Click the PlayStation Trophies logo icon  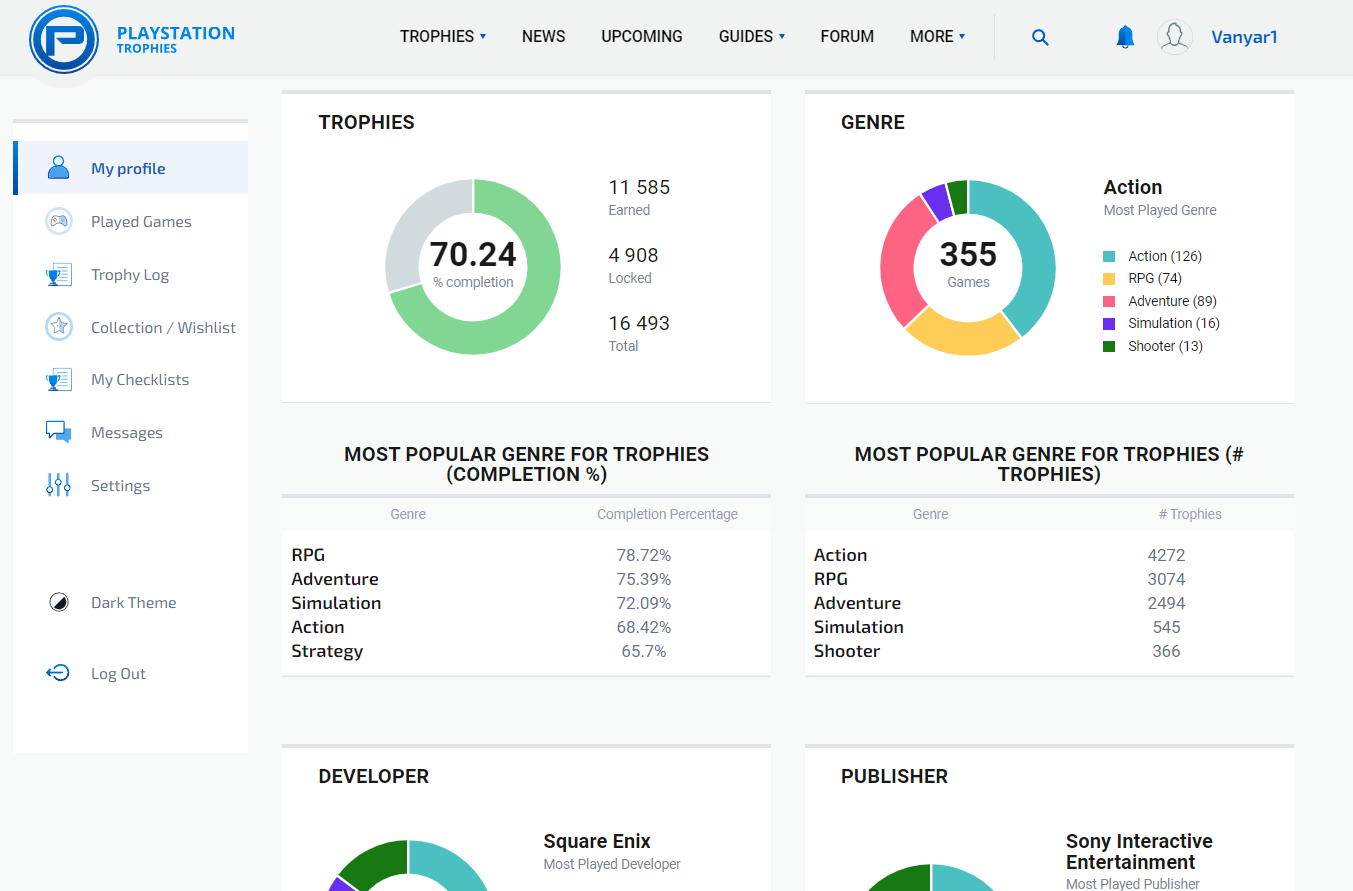coord(64,40)
